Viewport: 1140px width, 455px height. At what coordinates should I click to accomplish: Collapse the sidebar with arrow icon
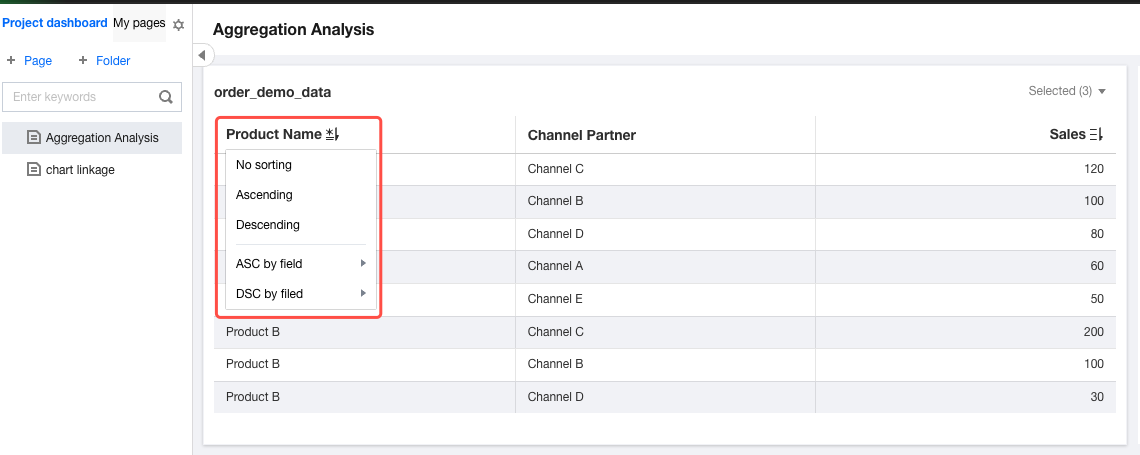pos(201,55)
